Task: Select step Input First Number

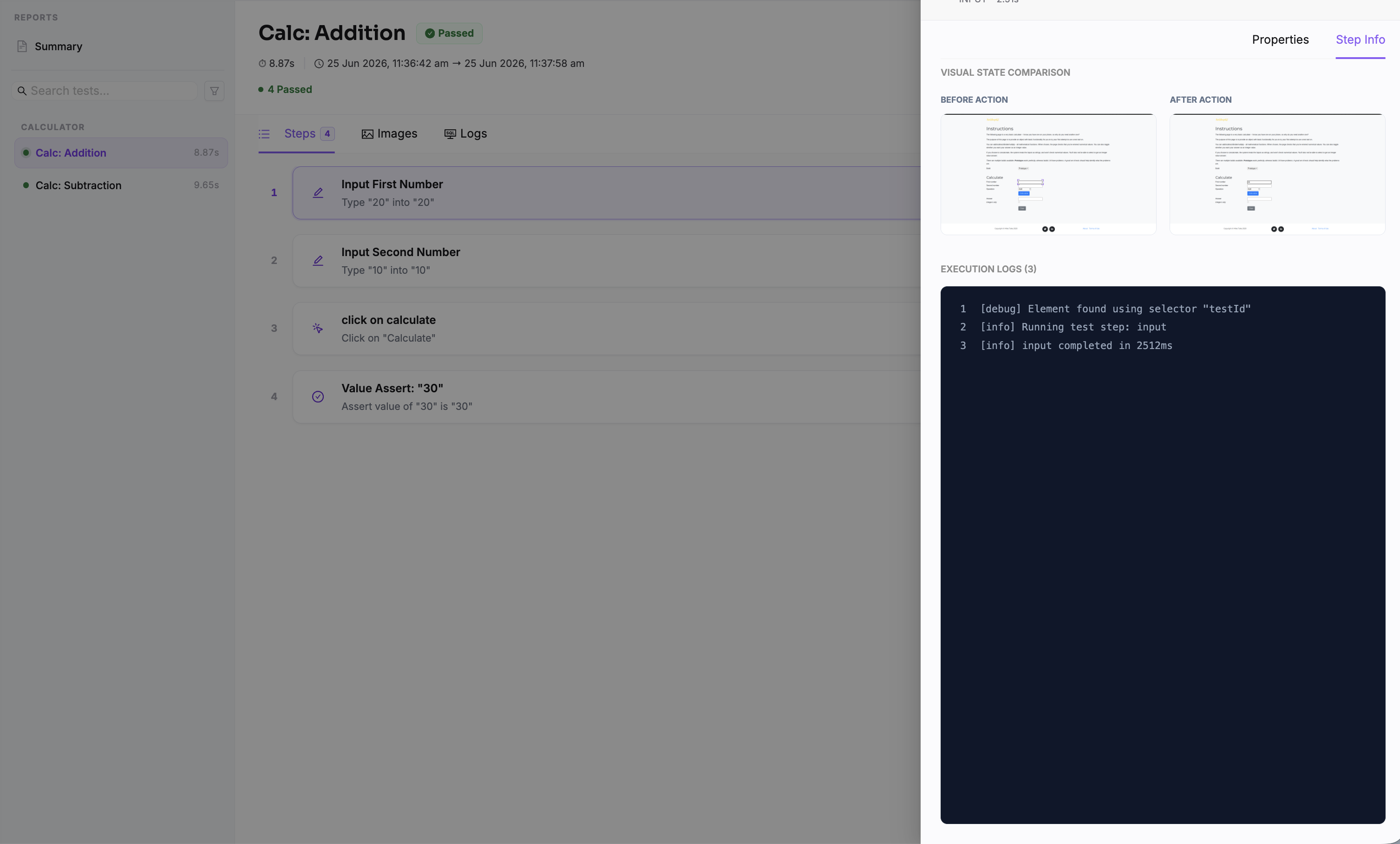Action: point(606,193)
